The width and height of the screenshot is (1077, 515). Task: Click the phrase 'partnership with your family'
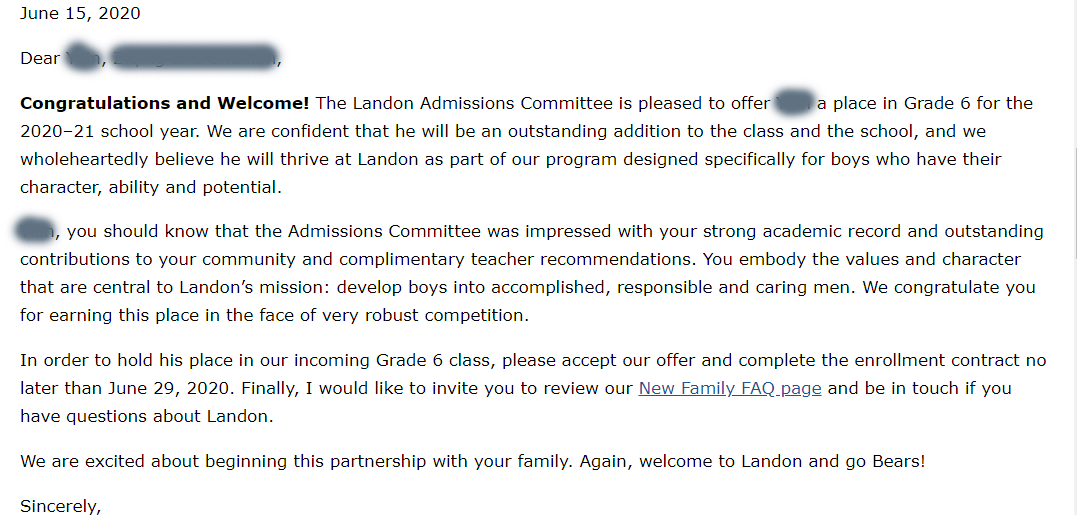pos(449,461)
